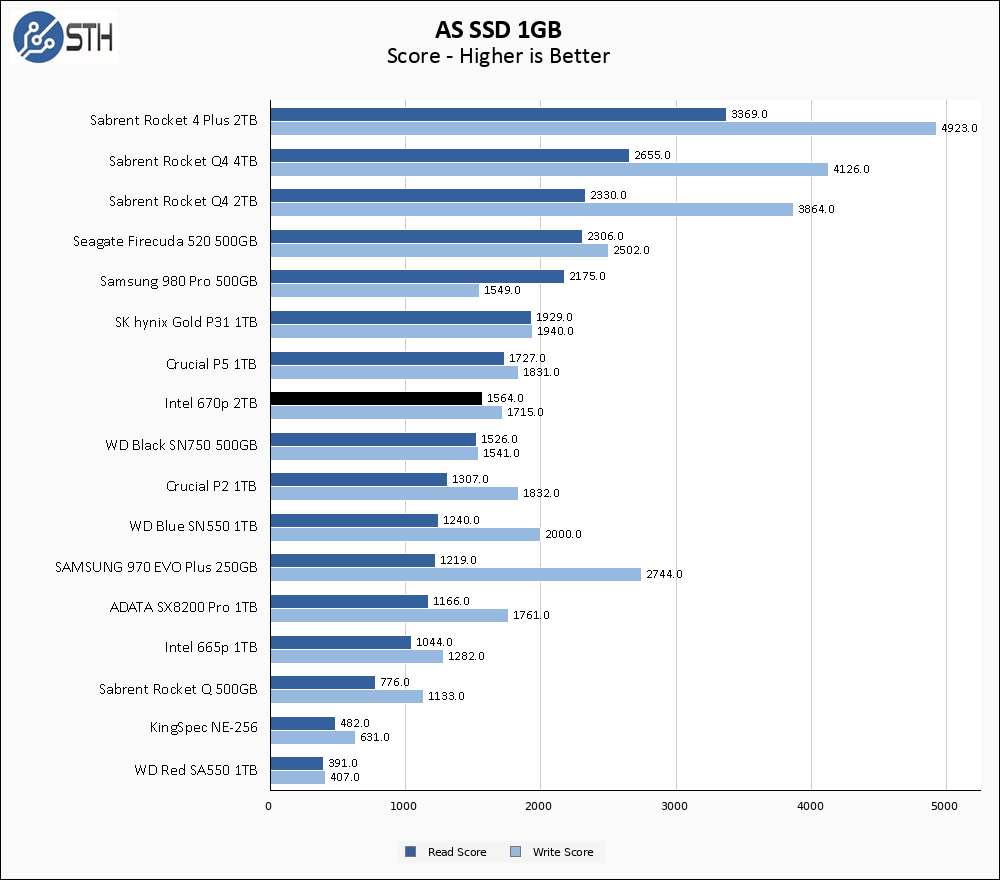The image size is (1000, 880).
Task: Click the 1133.0 value label
Action: coord(446,696)
